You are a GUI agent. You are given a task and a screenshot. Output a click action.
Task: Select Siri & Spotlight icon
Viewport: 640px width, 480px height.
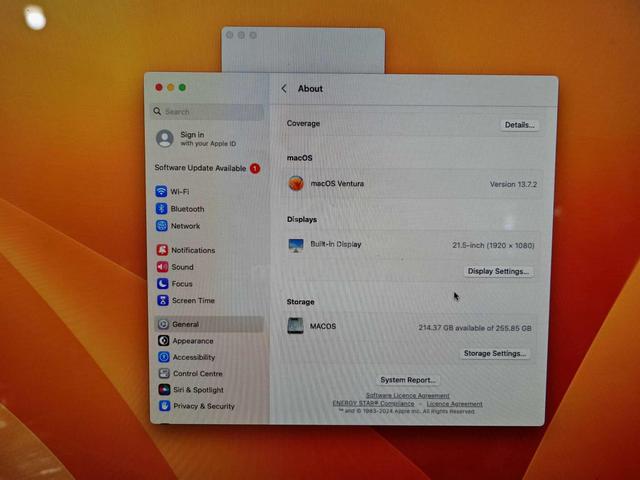click(164, 389)
